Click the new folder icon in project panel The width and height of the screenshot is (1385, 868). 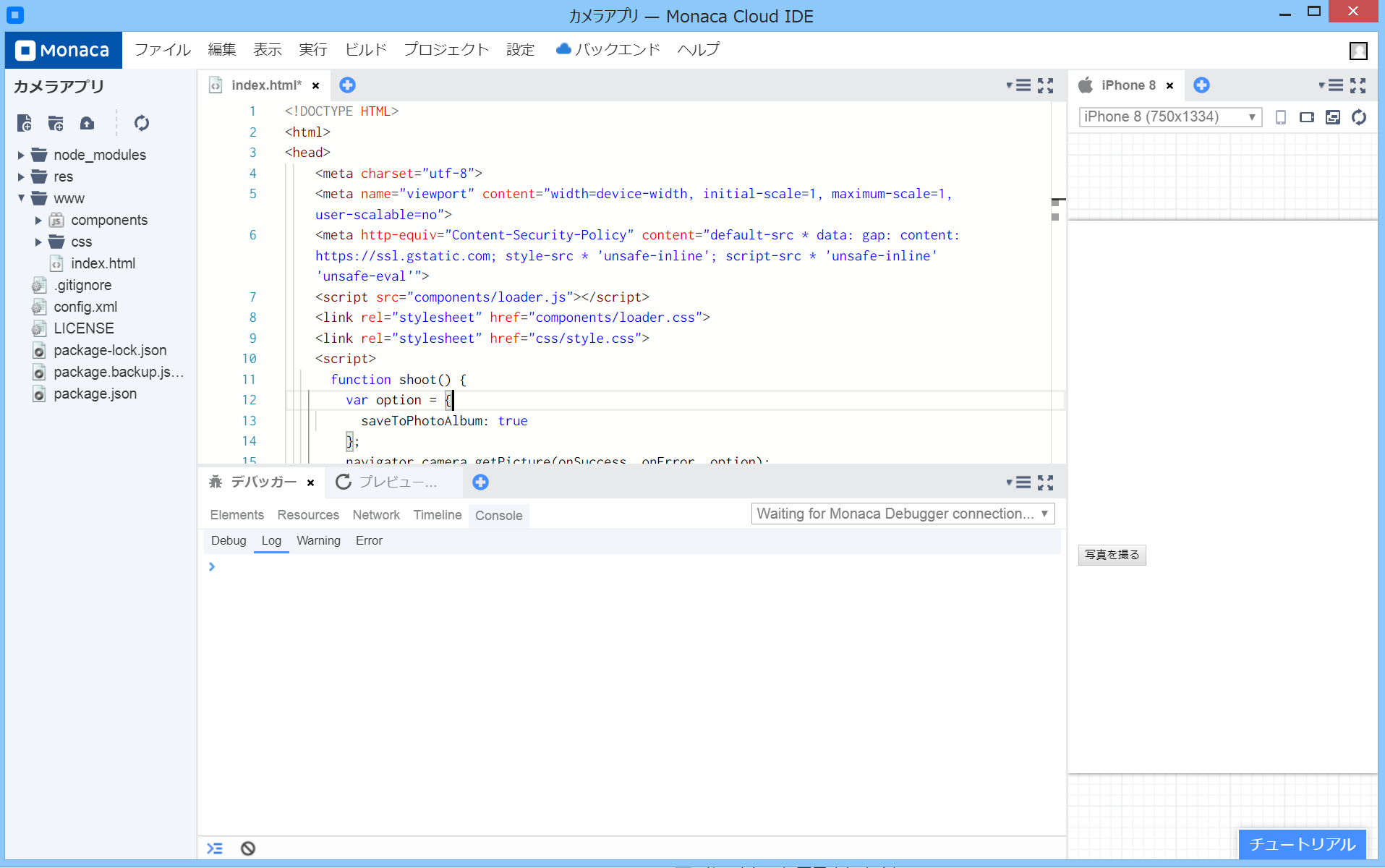[x=56, y=123]
